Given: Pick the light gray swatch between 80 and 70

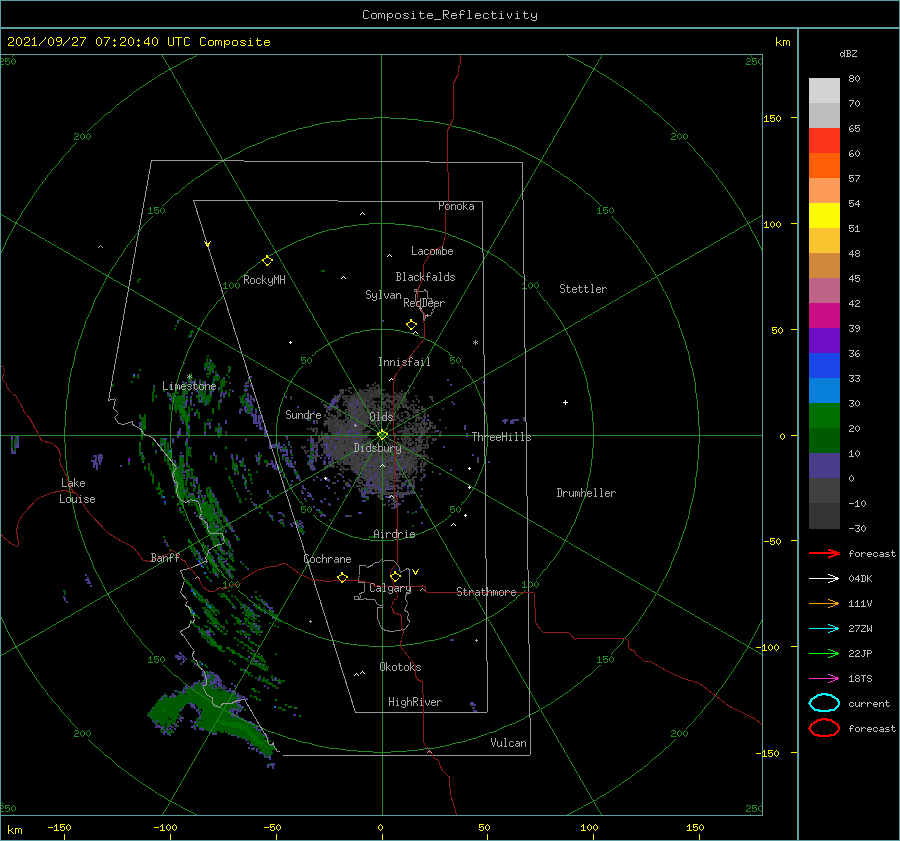Looking at the screenshot, I should pos(824,91).
